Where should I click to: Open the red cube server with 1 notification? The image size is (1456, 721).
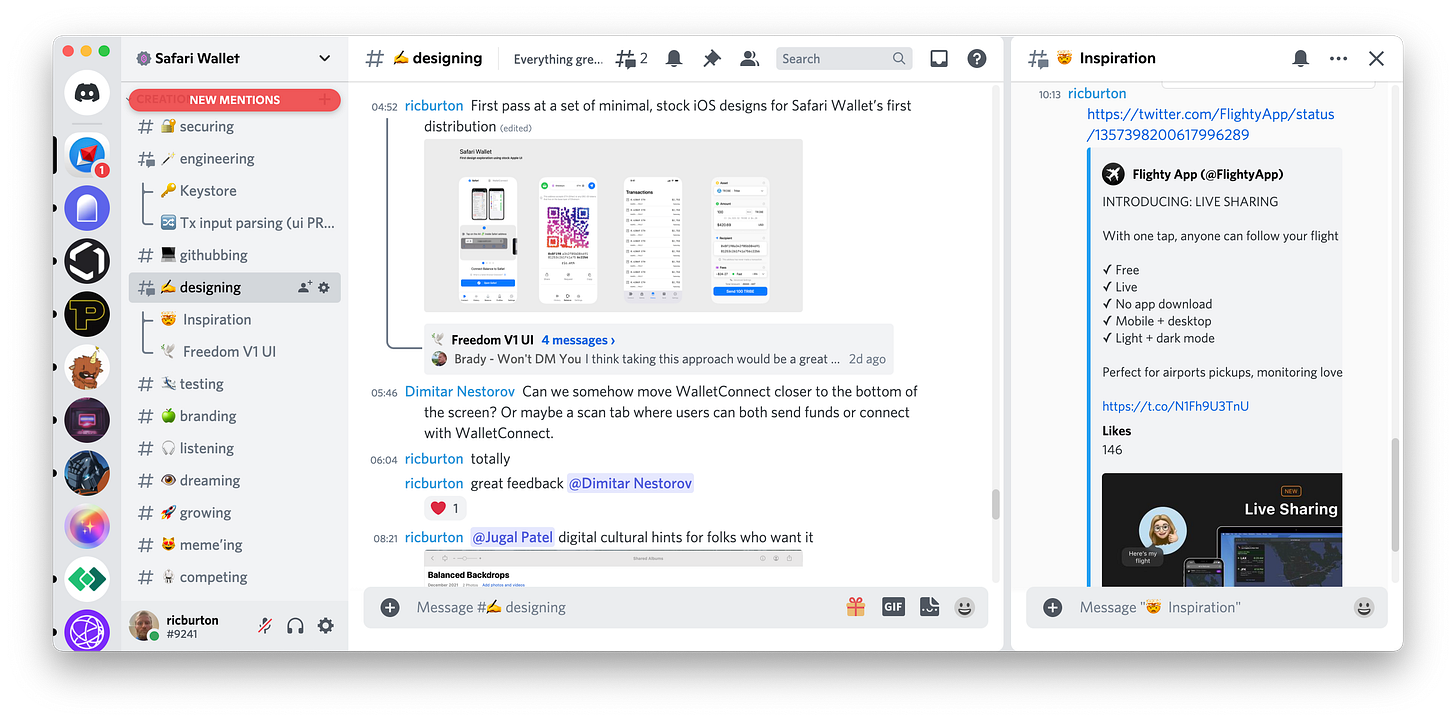pyautogui.click(x=87, y=155)
